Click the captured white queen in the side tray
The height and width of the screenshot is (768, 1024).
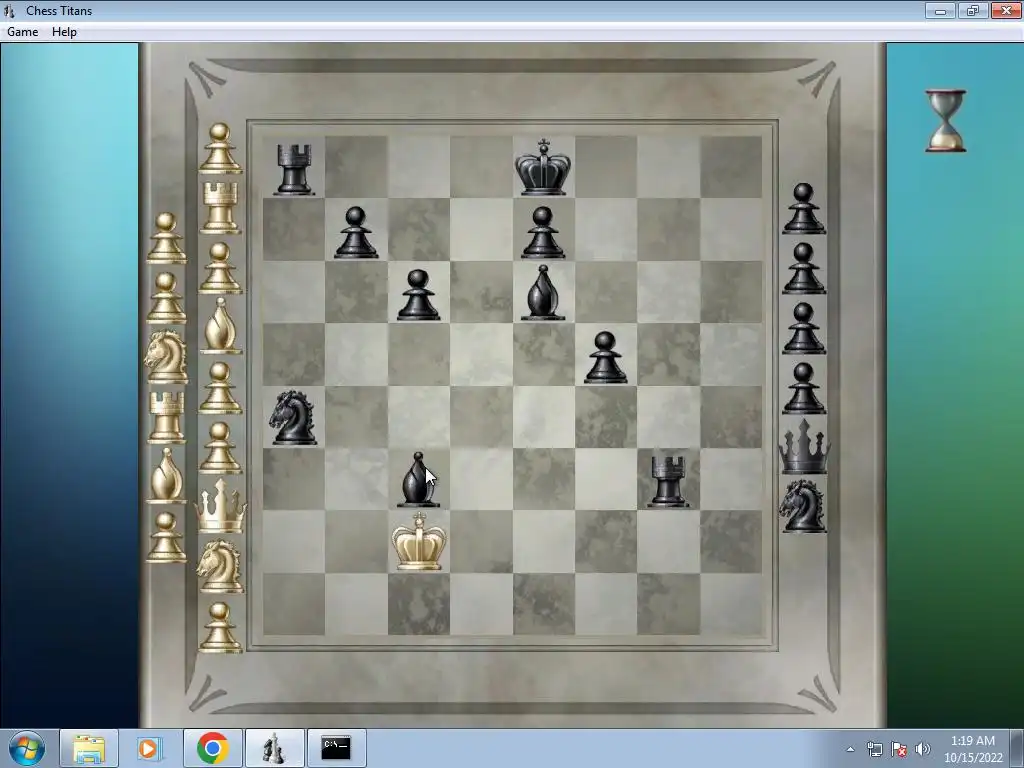[x=221, y=506]
